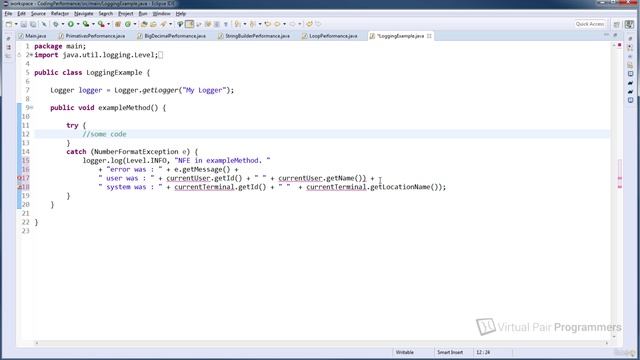Open the Window menu

pos(162,13)
